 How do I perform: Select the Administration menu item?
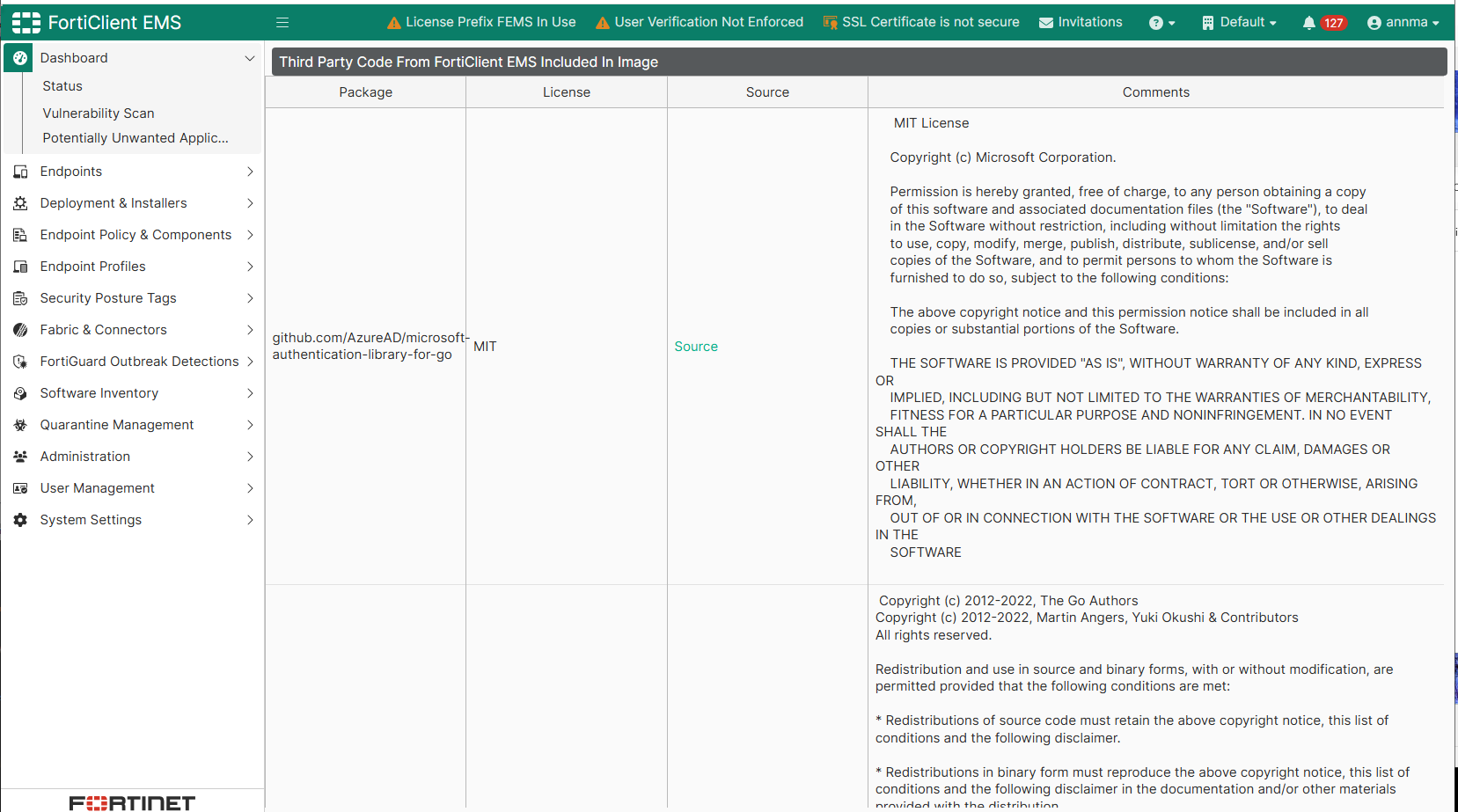tap(85, 457)
